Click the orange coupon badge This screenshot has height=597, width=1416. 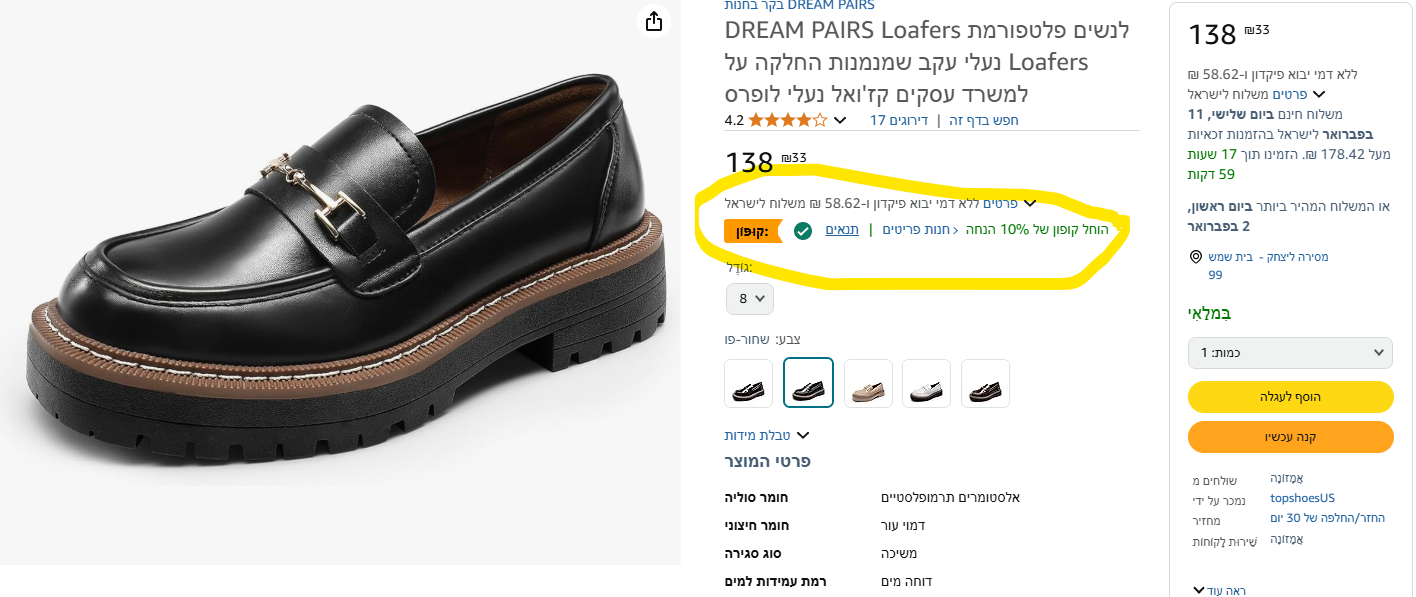pyautogui.click(x=752, y=231)
